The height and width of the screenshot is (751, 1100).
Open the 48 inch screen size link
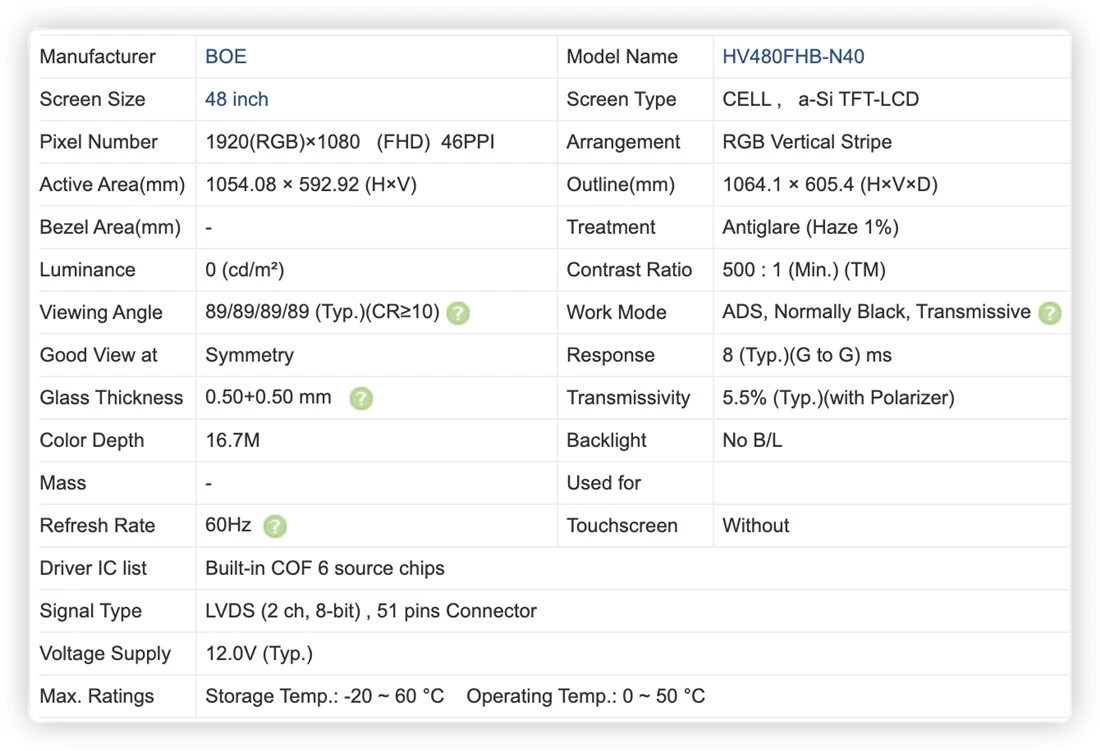click(x=236, y=100)
